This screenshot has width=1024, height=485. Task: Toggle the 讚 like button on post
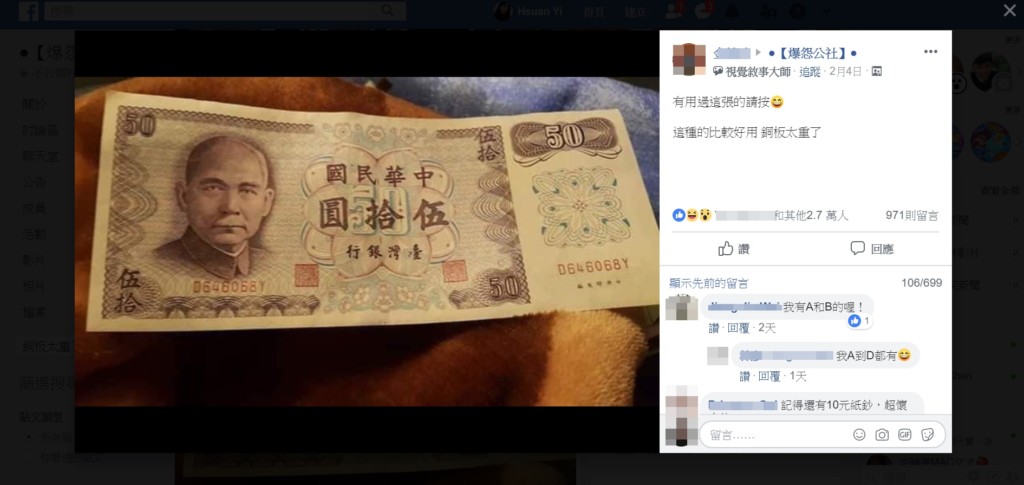pos(733,249)
